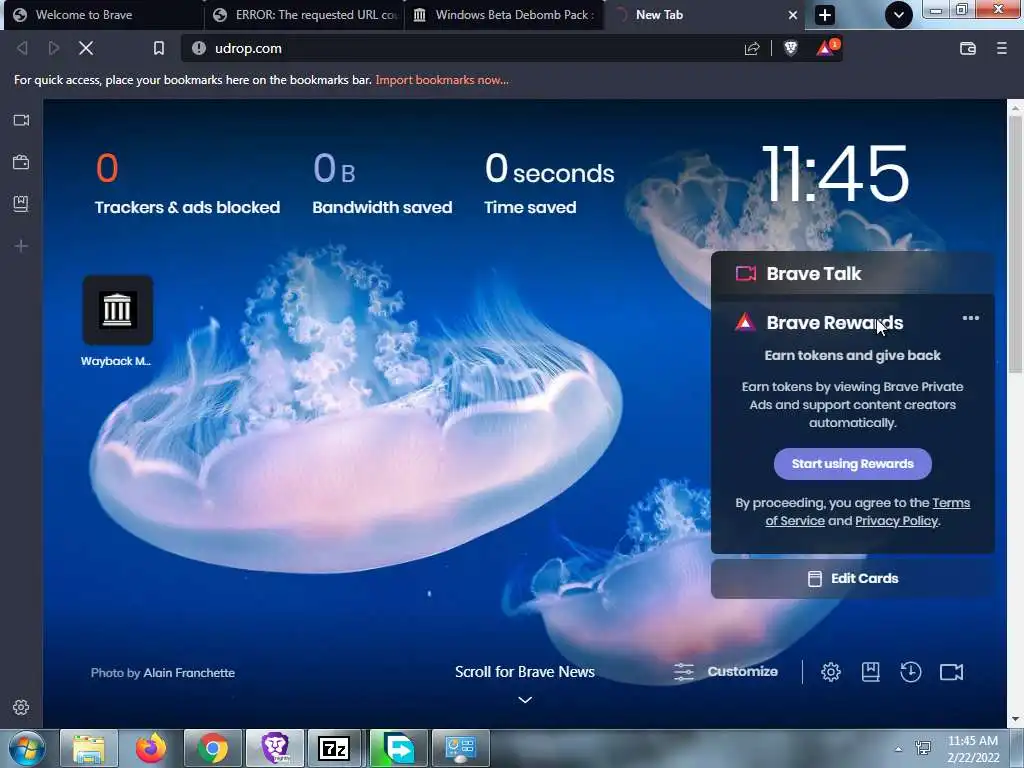Open the Windows Start menu
The width and height of the screenshot is (1024, 768).
coord(25,748)
